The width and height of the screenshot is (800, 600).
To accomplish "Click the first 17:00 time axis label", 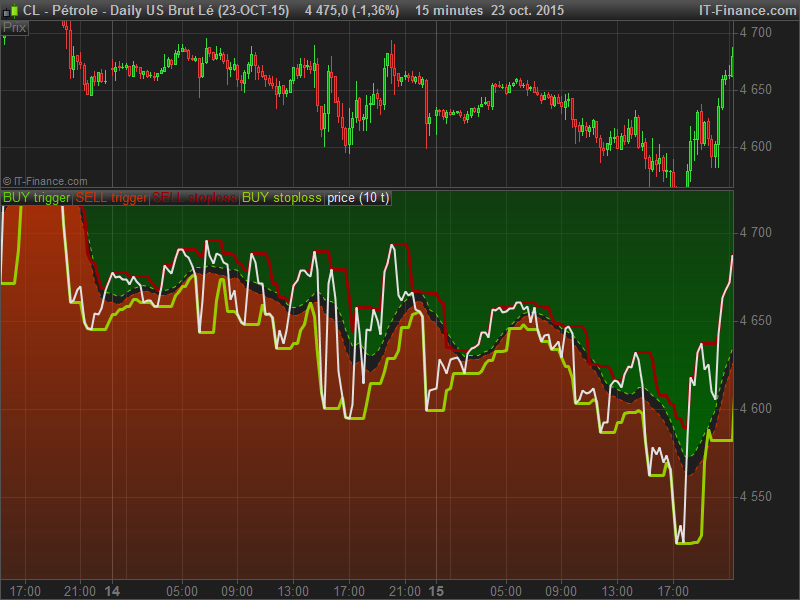I will point(25,591).
